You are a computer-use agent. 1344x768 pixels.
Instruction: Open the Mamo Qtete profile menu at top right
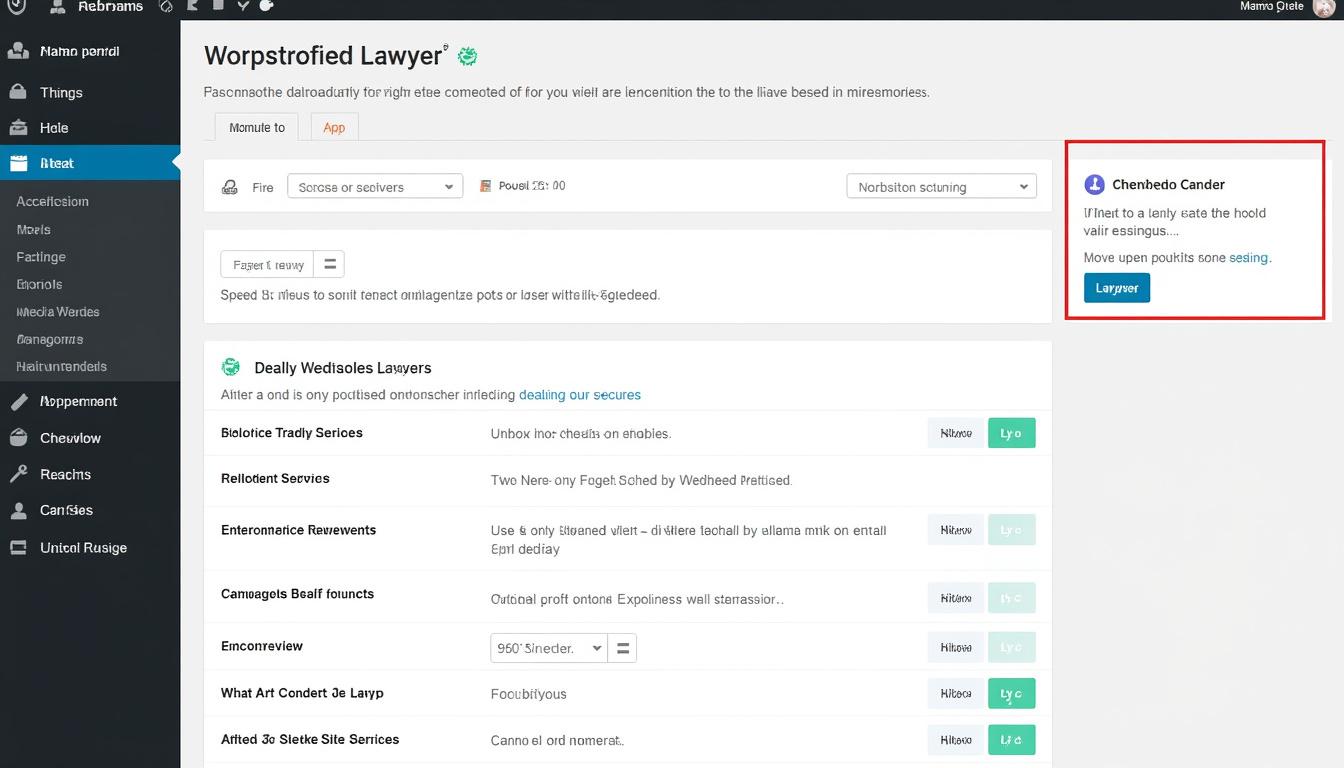click(1290, 8)
